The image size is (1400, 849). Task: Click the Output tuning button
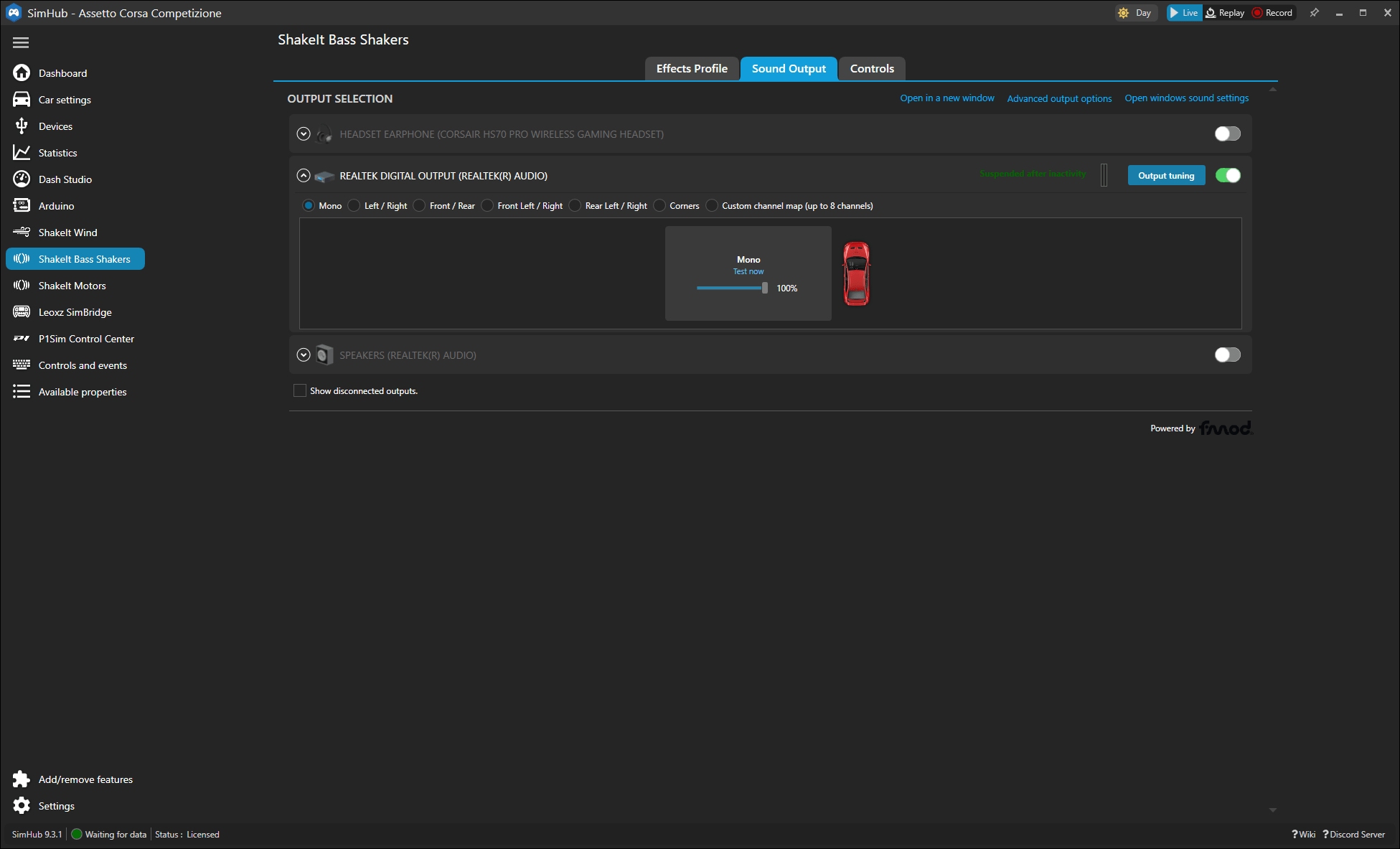[1166, 176]
